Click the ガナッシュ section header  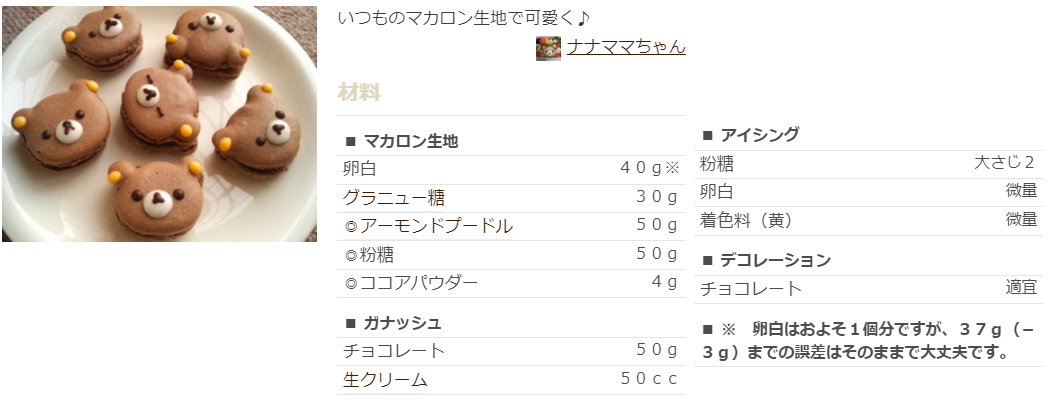(x=393, y=323)
